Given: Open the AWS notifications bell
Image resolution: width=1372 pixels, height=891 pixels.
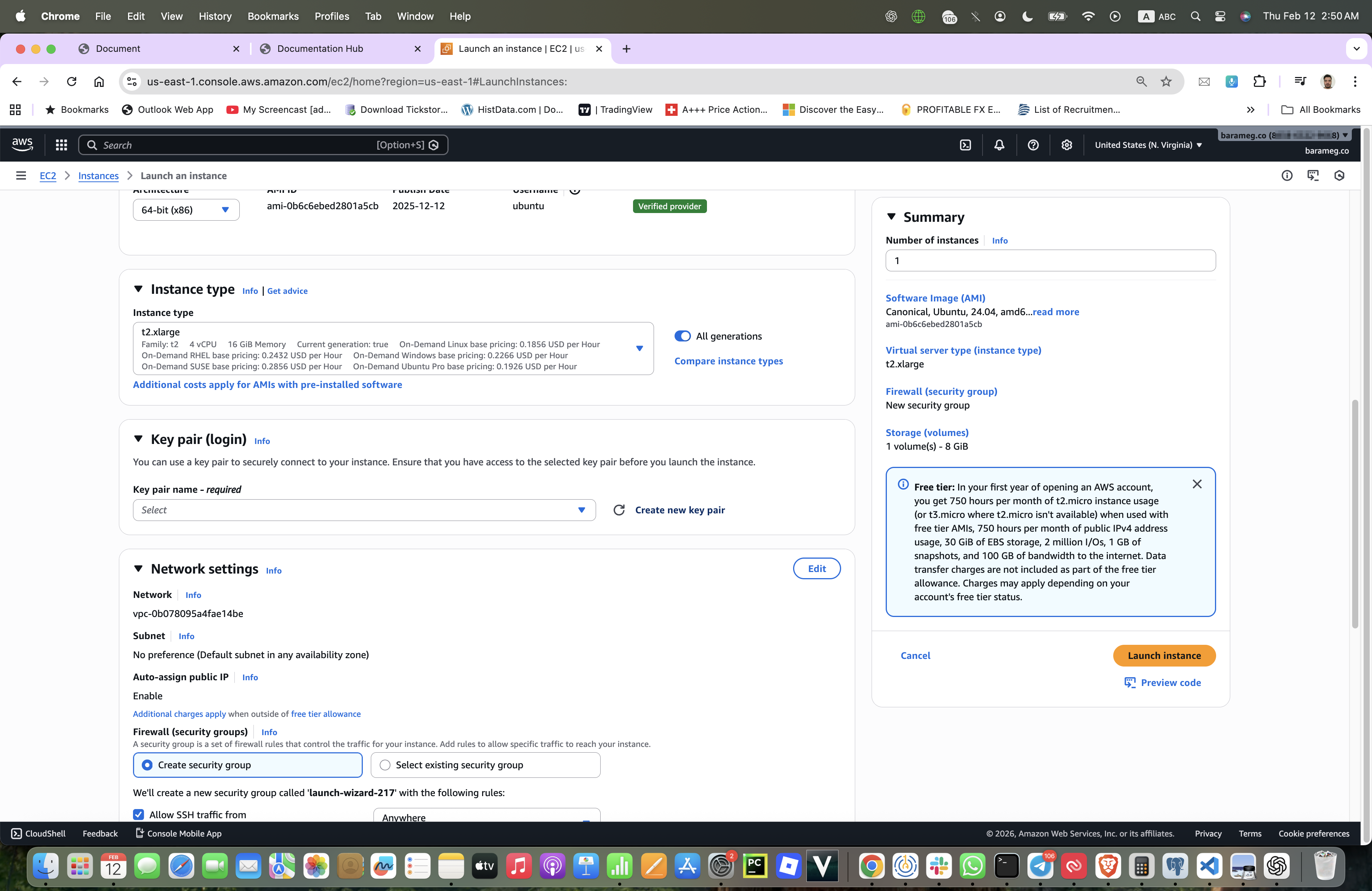Looking at the screenshot, I should coord(999,145).
